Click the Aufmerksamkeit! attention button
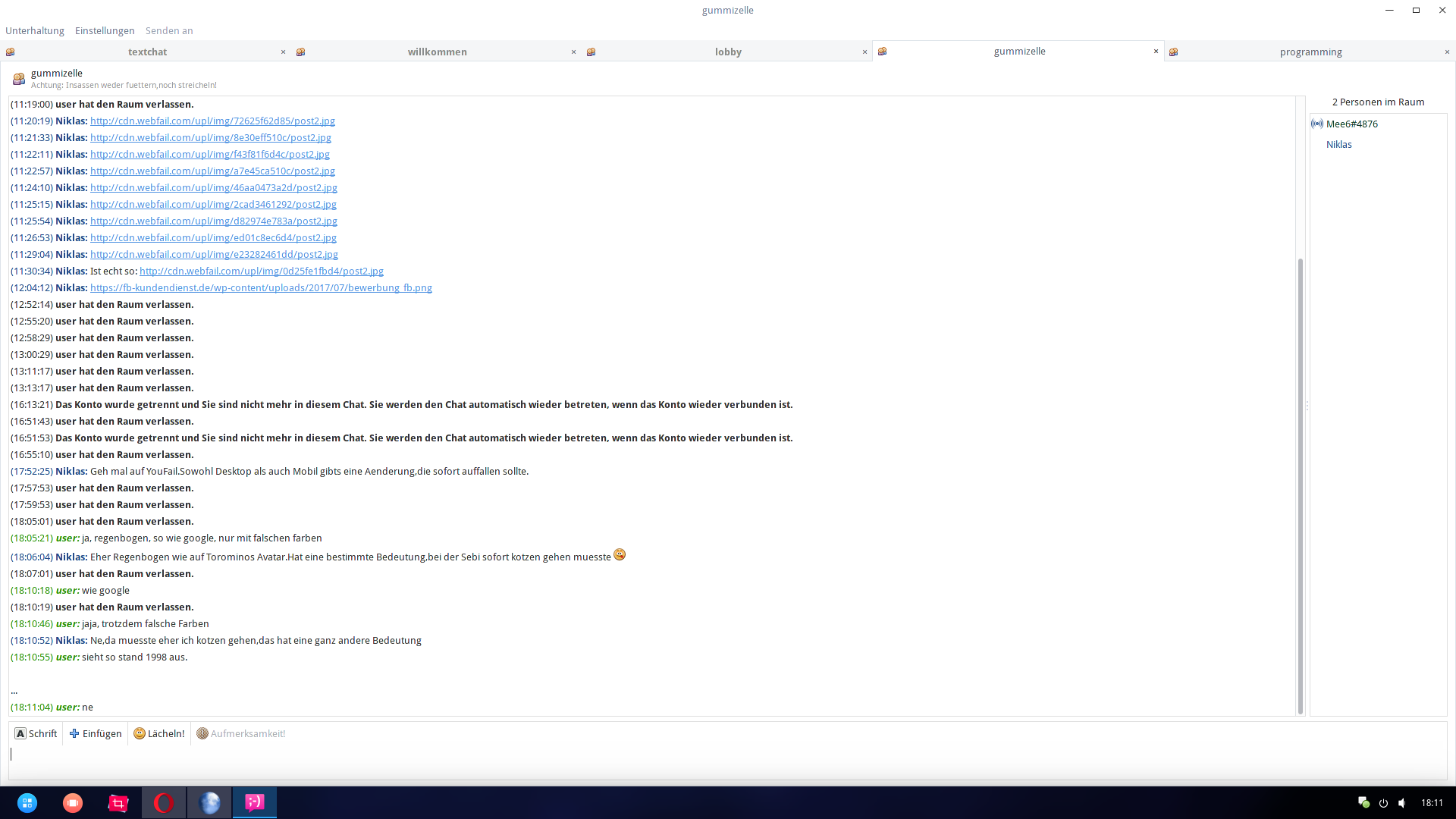The height and width of the screenshot is (819, 1456). 241,733
